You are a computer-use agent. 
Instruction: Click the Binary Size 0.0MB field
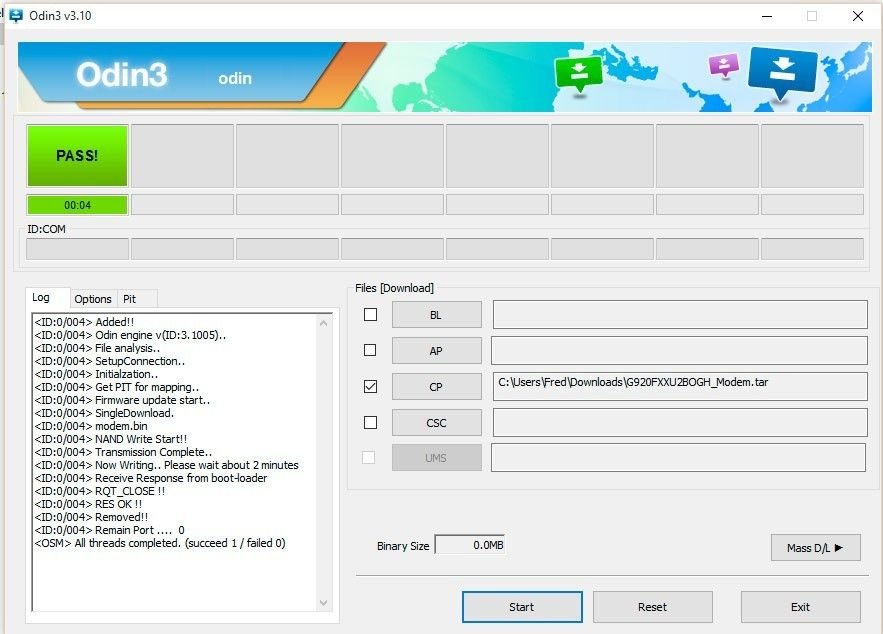(470, 545)
